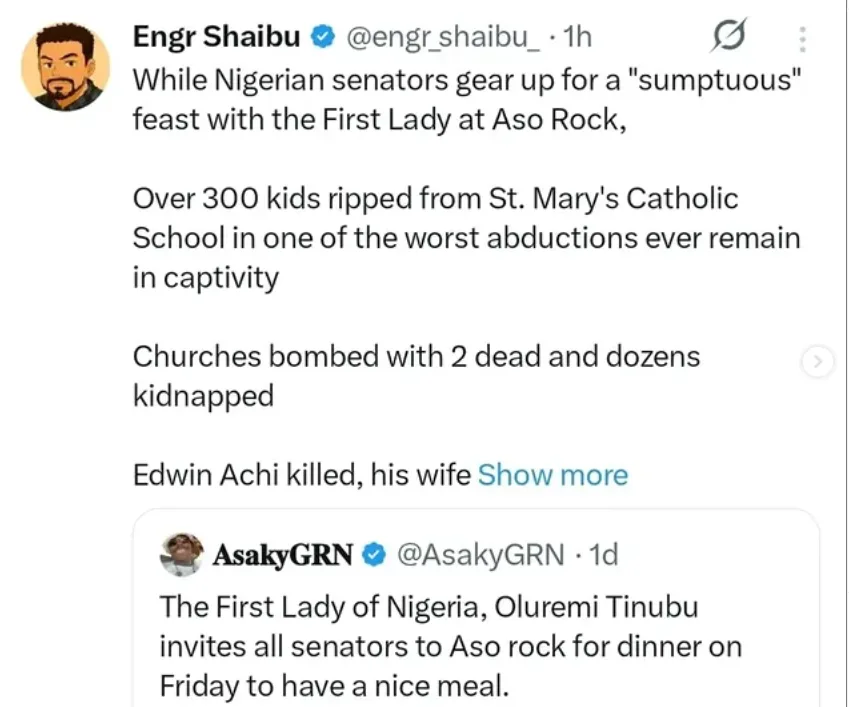Open the @engr_shaibu_ handle
Screen dimensions: 849x707
point(445,38)
